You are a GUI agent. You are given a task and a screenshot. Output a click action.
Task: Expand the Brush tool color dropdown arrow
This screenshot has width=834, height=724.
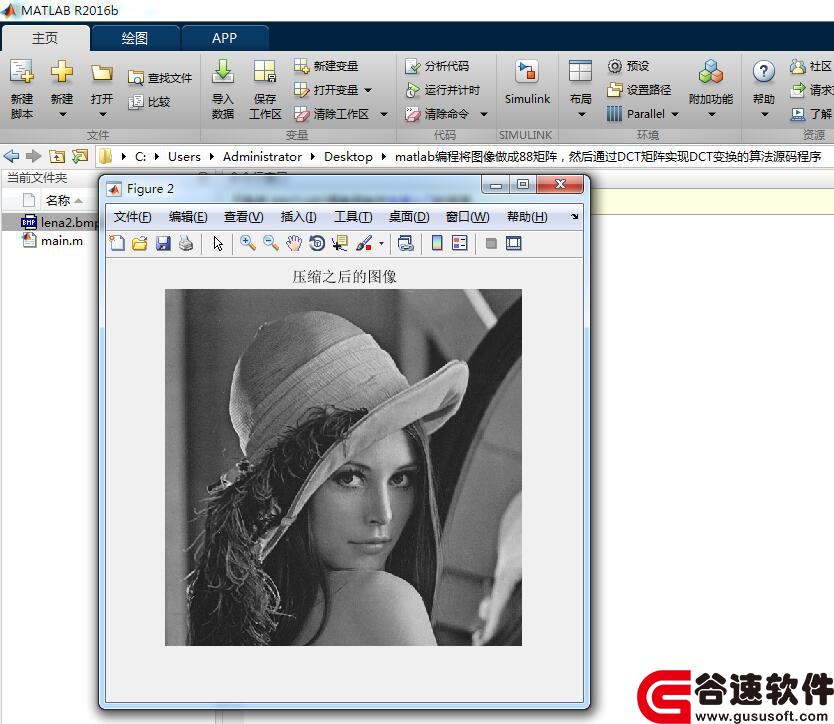[x=381, y=244]
